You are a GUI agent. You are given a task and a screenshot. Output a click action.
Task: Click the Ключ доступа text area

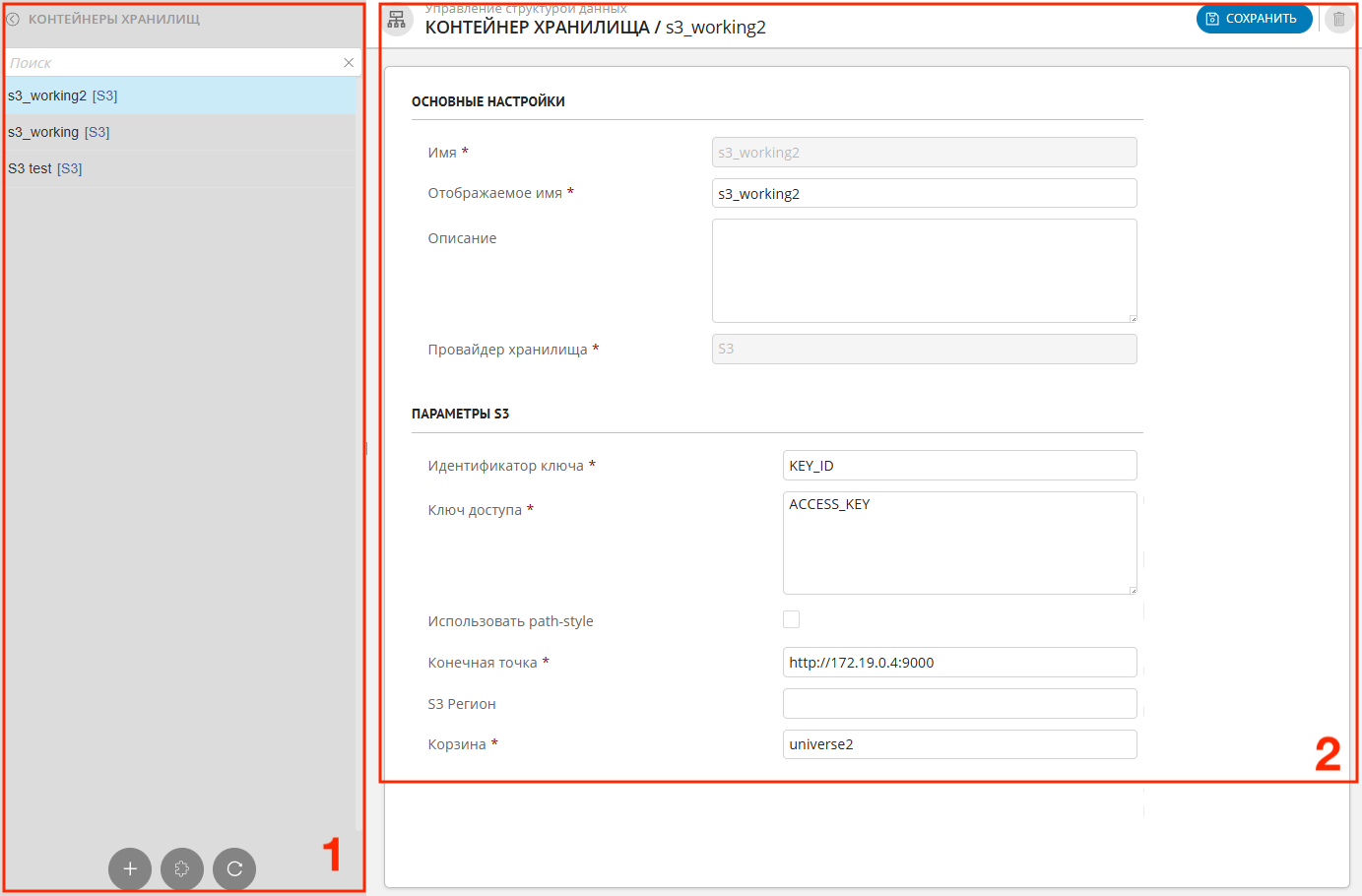pyautogui.click(x=958, y=543)
